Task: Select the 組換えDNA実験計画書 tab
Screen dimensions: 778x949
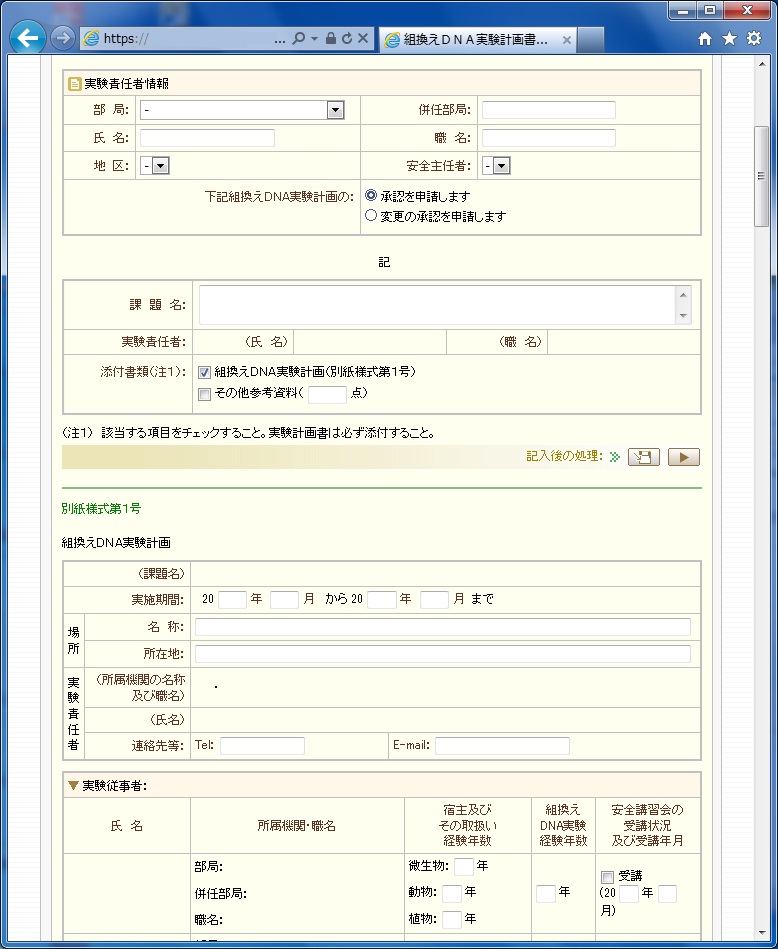Action: [478, 40]
